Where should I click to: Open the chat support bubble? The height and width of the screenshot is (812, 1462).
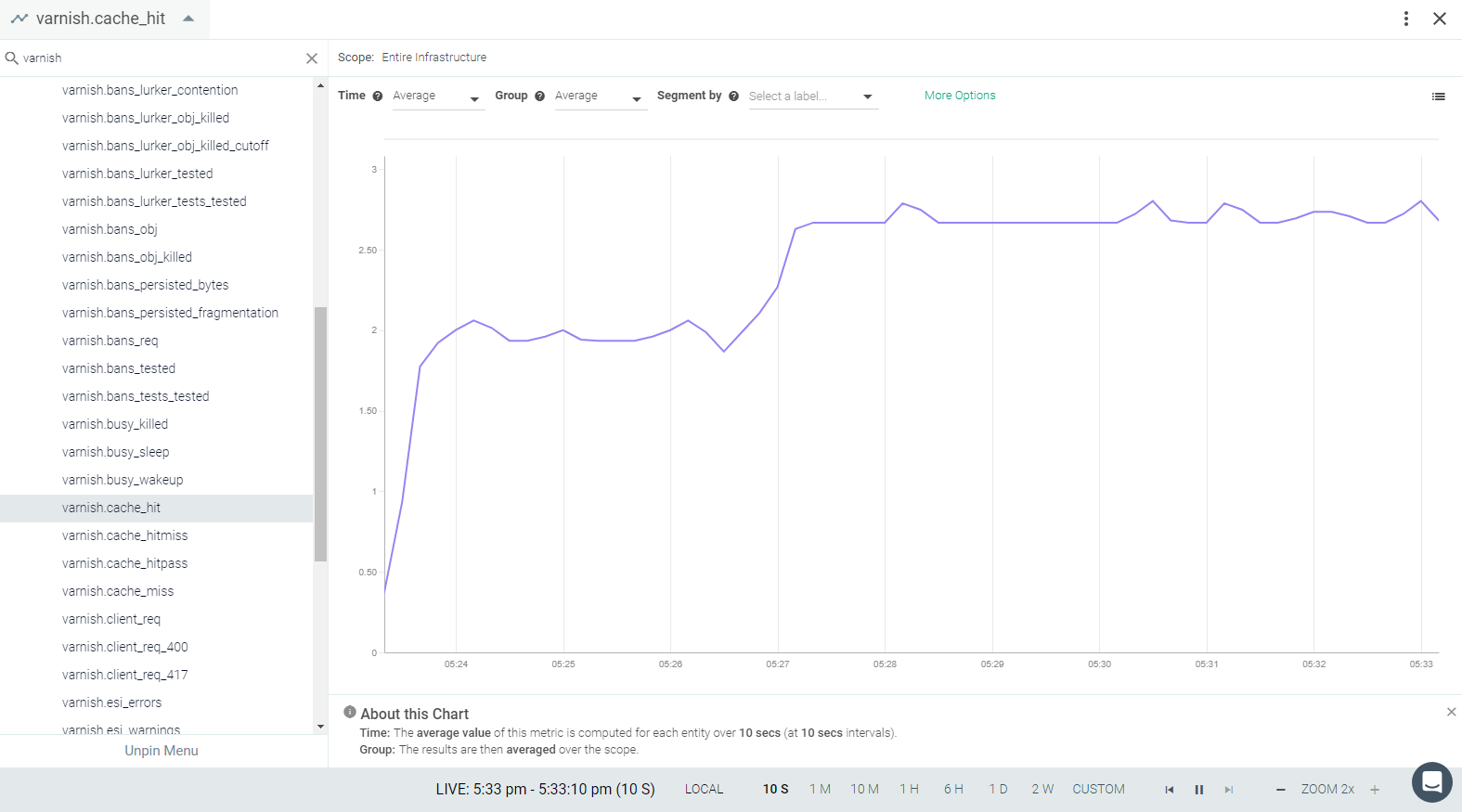(1432, 782)
